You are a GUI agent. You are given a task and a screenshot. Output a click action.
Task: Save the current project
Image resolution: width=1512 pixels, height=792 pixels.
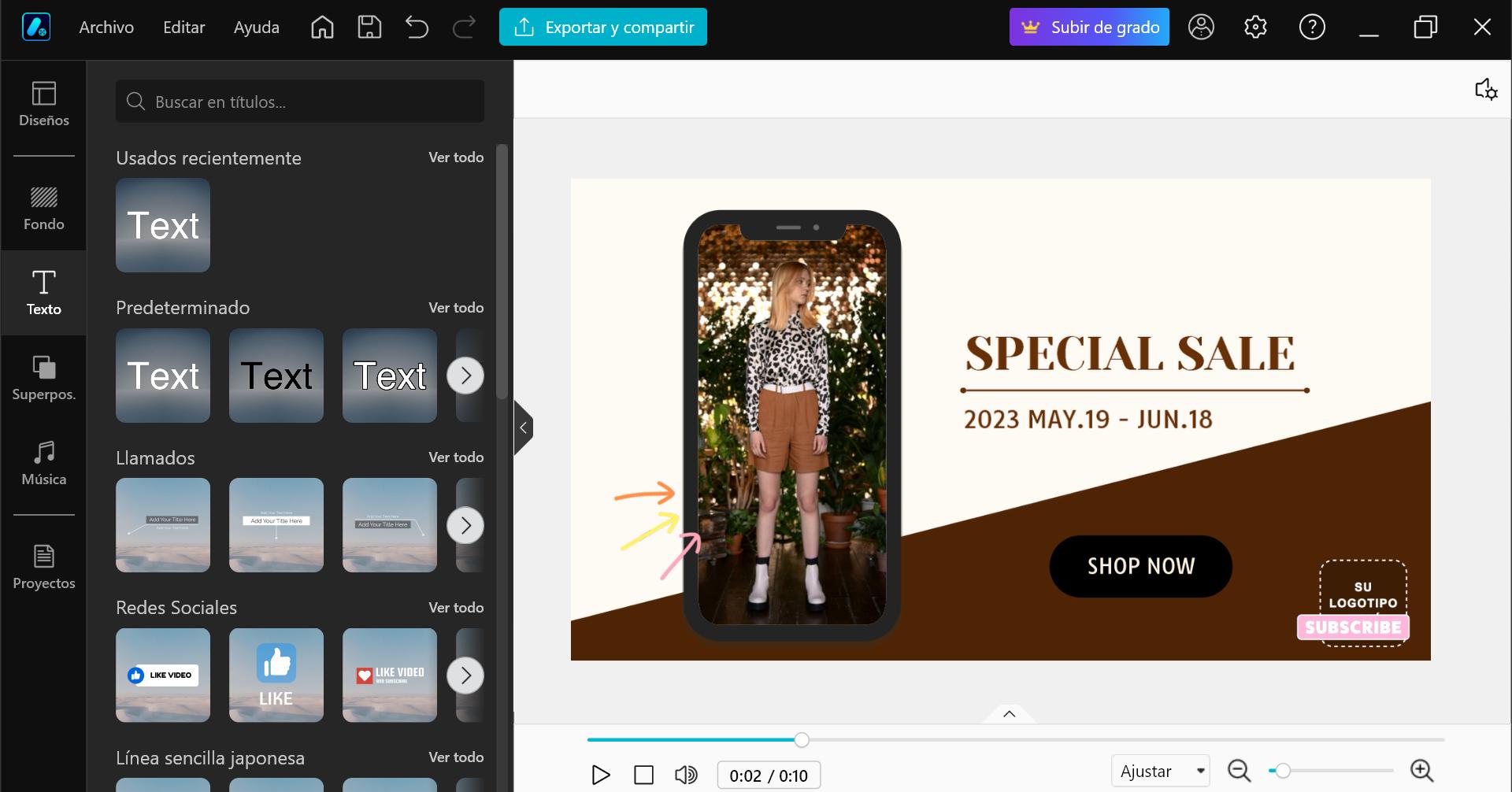pos(369,27)
